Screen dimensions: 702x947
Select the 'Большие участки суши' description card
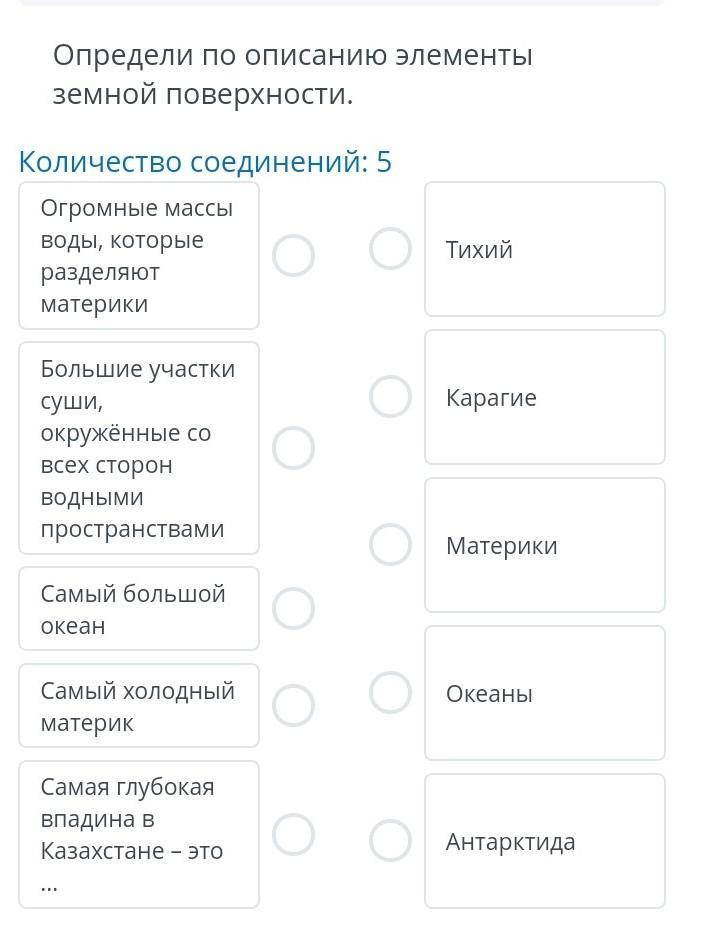click(x=138, y=448)
